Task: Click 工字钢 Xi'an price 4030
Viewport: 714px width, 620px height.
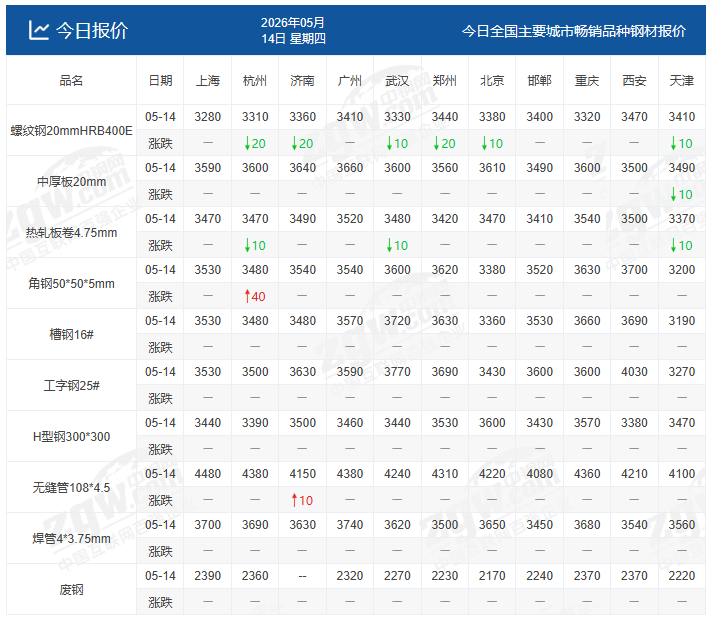Action: pos(634,372)
